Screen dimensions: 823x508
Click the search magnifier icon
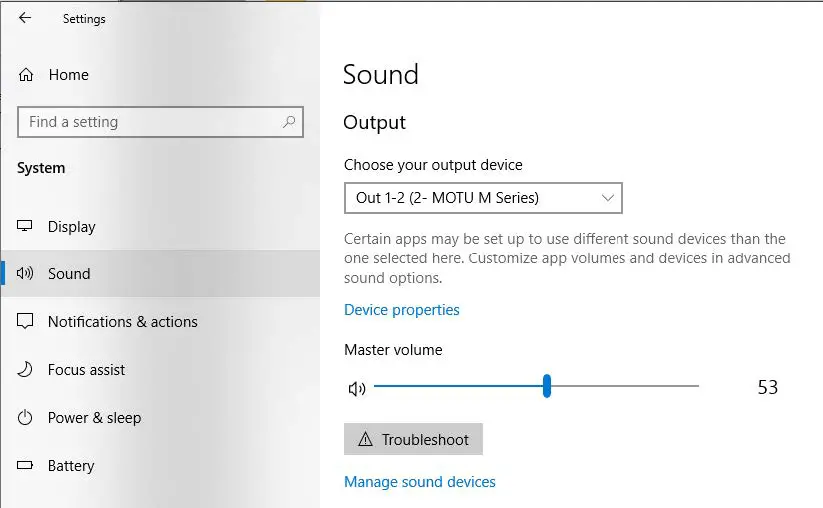289,122
